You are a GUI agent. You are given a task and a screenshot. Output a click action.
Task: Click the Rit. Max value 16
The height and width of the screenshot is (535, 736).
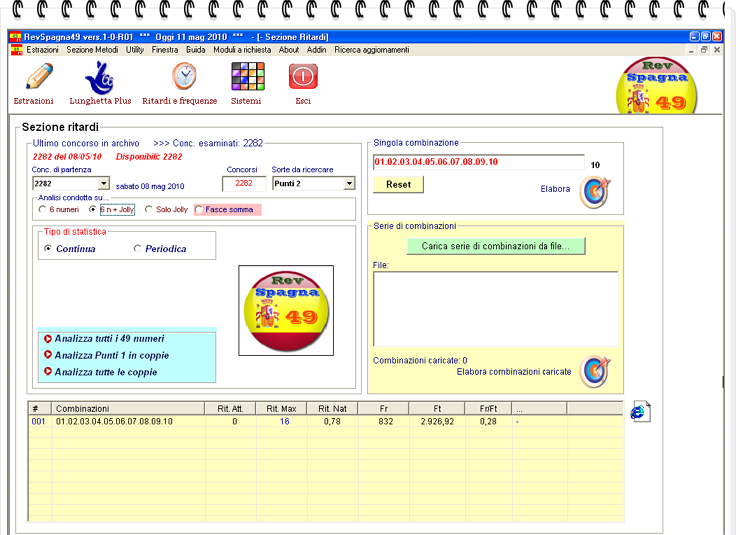tap(284, 421)
